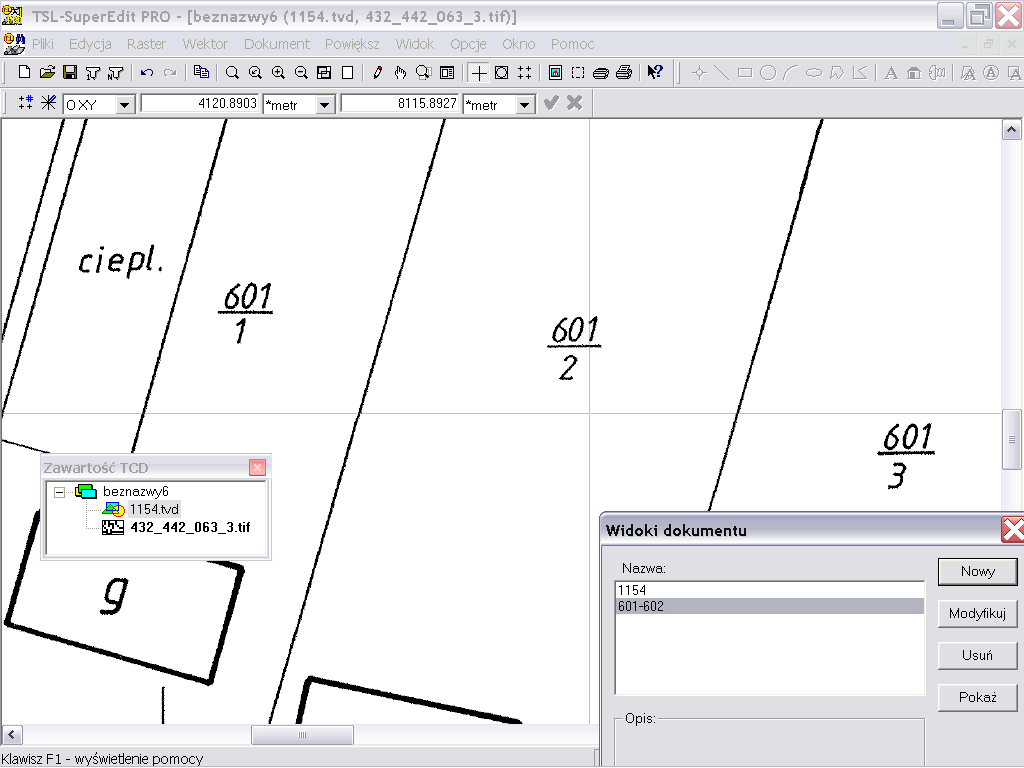Screen dimensions: 1024x768
Task: Open the Raster menu
Action: pyautogui.click(x=146, y=44)
